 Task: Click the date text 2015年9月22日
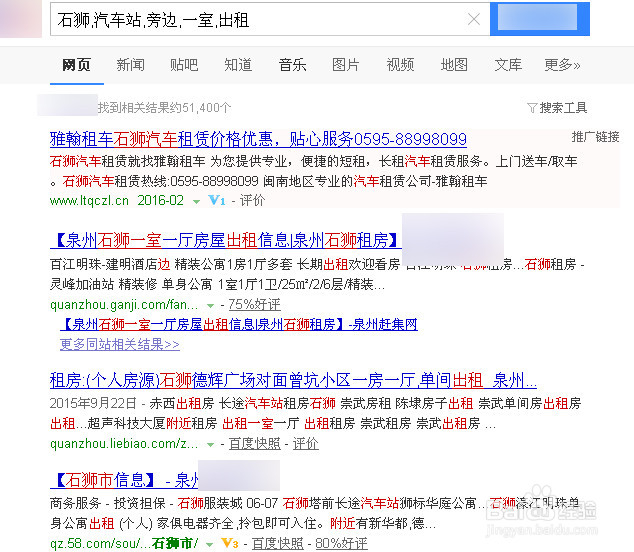(x=93, y=403)
